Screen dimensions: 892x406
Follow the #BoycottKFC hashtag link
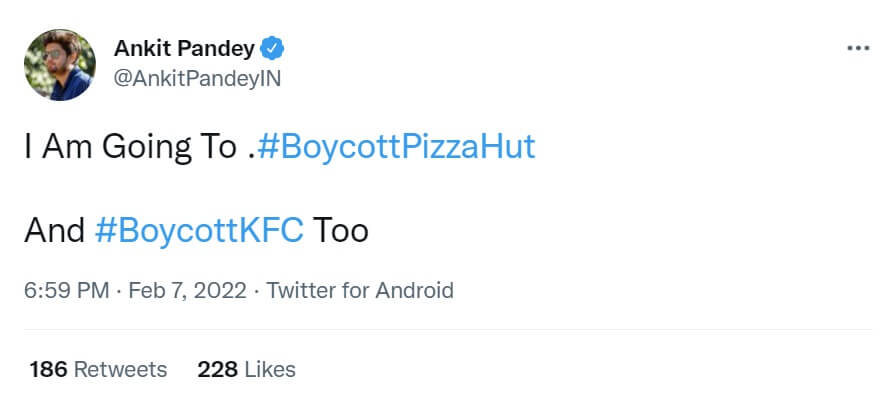point(199,231)
